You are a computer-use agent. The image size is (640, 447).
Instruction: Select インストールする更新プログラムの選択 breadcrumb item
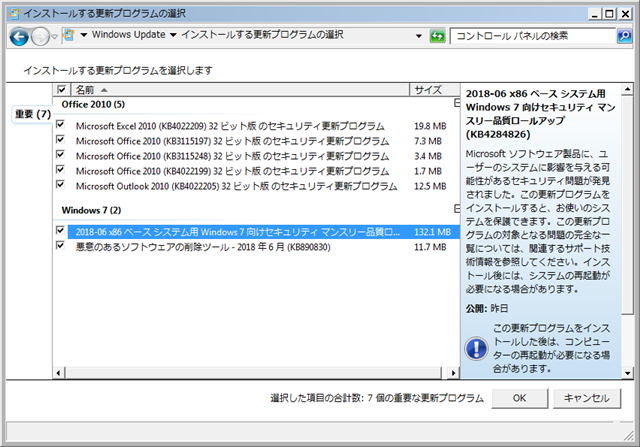coord(262,35)
